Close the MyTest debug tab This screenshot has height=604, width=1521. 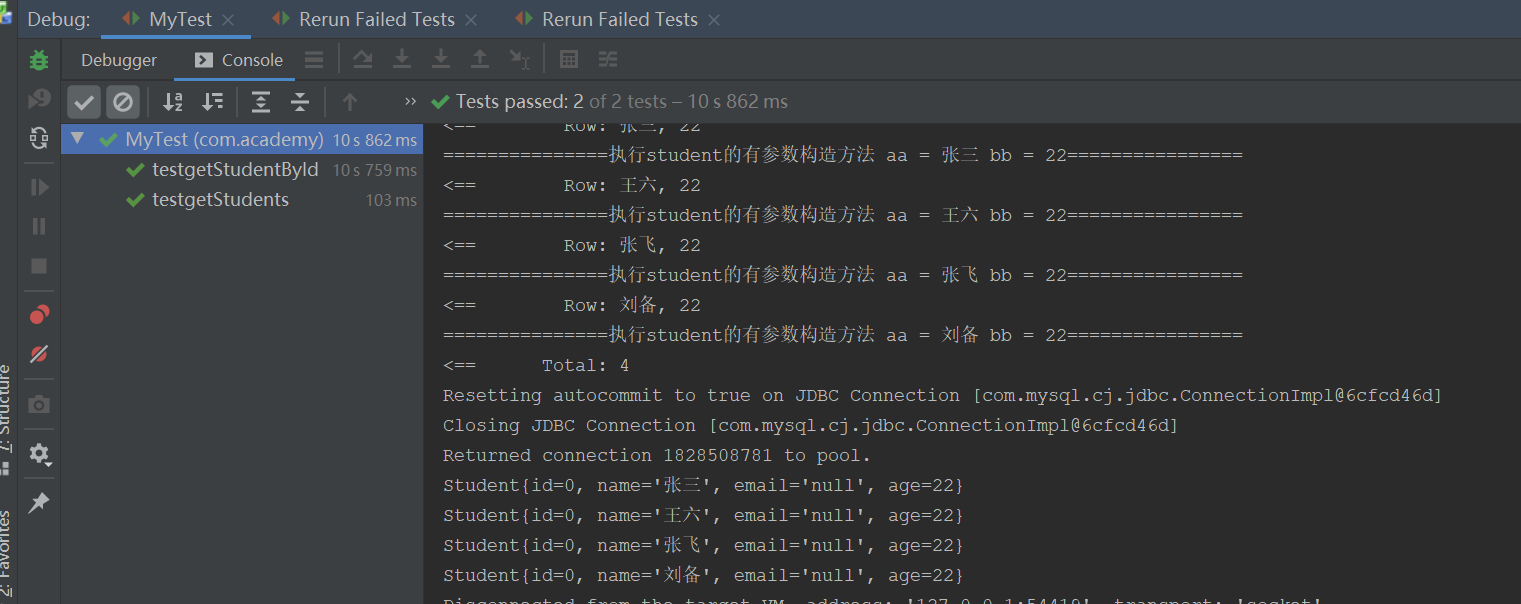[x=228, y=20]
